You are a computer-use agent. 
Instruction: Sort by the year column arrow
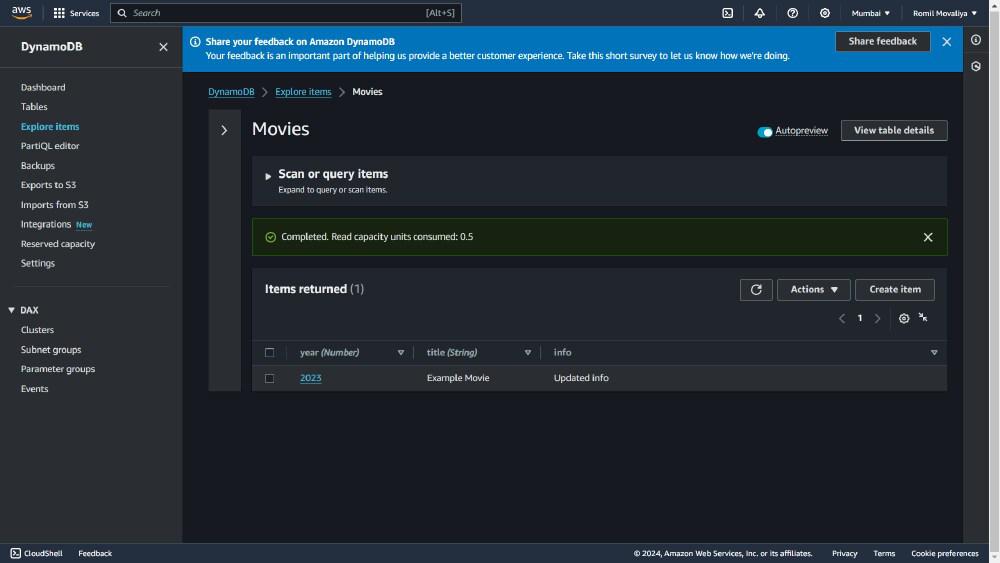401,353
